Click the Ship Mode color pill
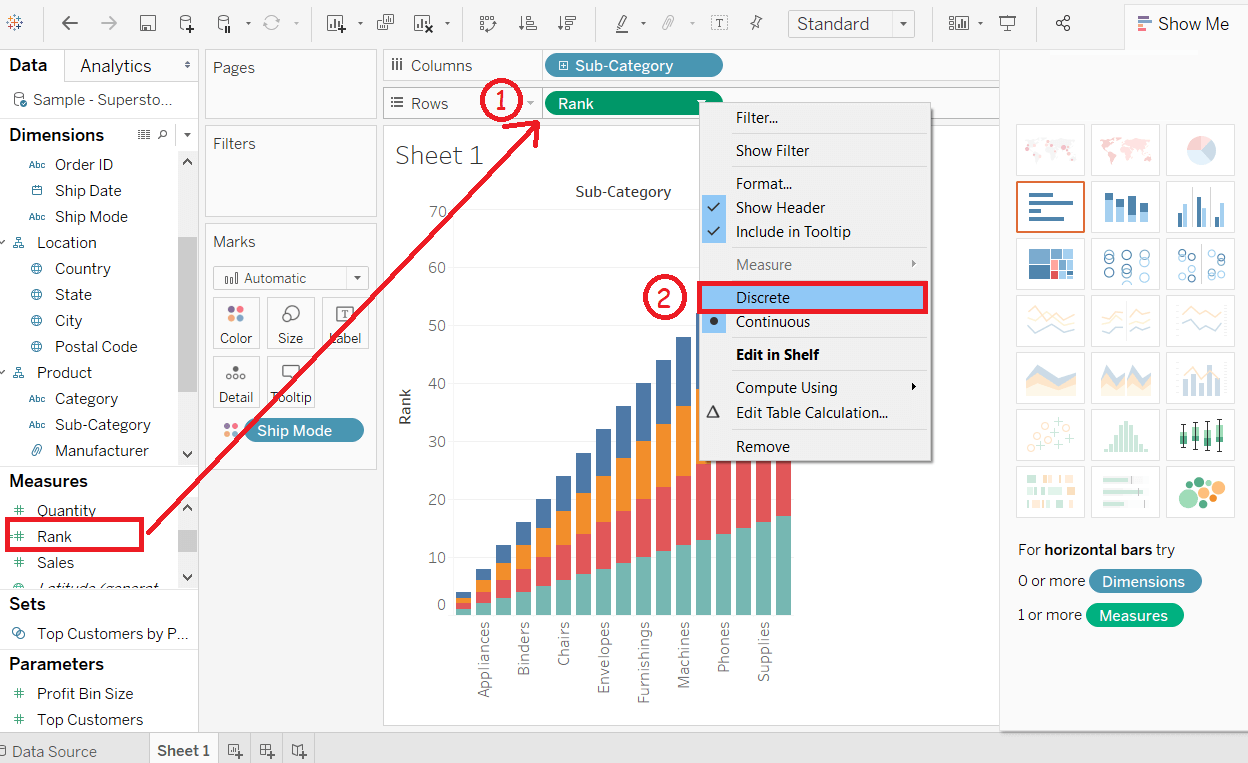The width and height of the screenshot is (1248, 763). [x=304, y=431]
